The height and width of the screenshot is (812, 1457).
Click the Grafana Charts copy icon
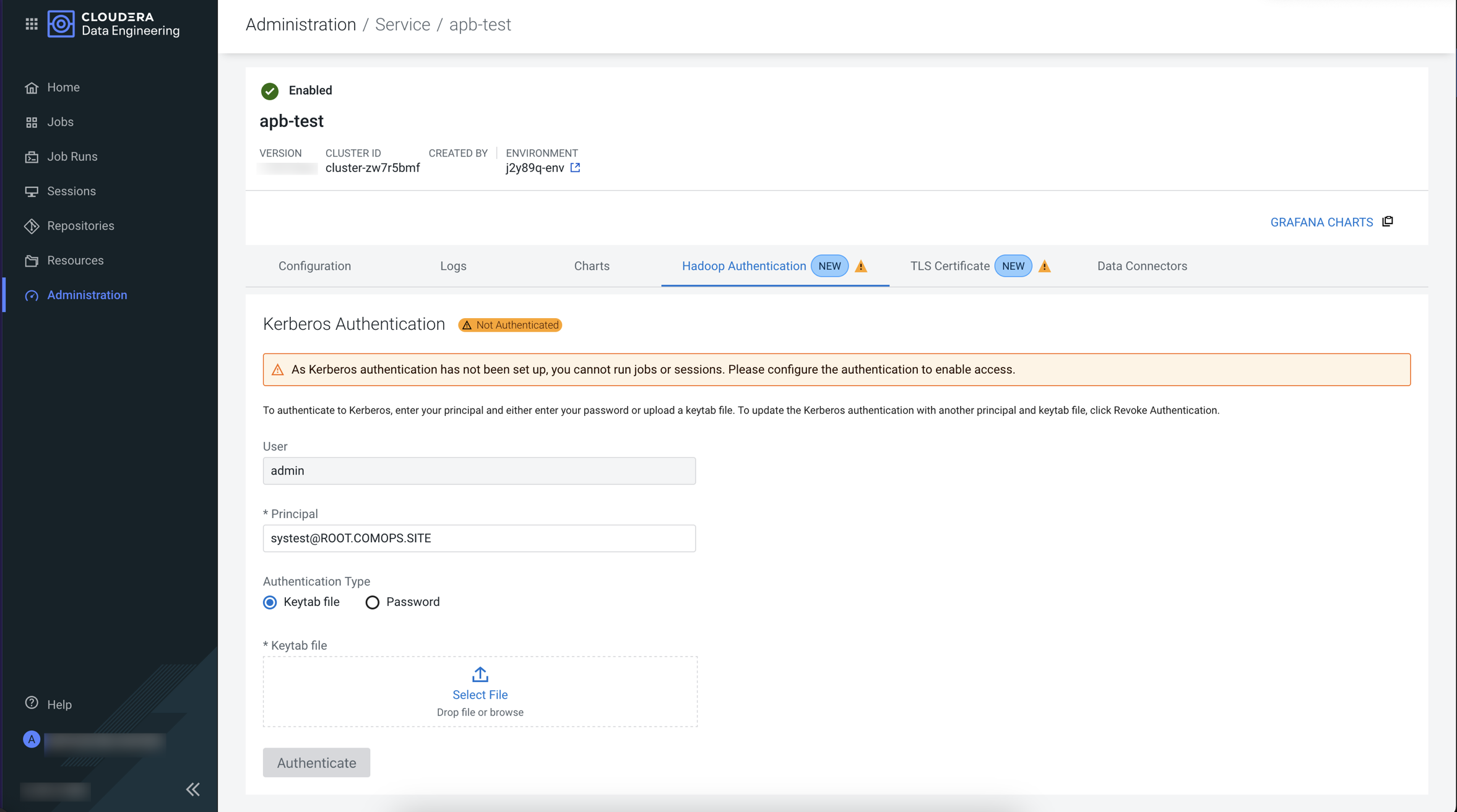pos(1388,222)
